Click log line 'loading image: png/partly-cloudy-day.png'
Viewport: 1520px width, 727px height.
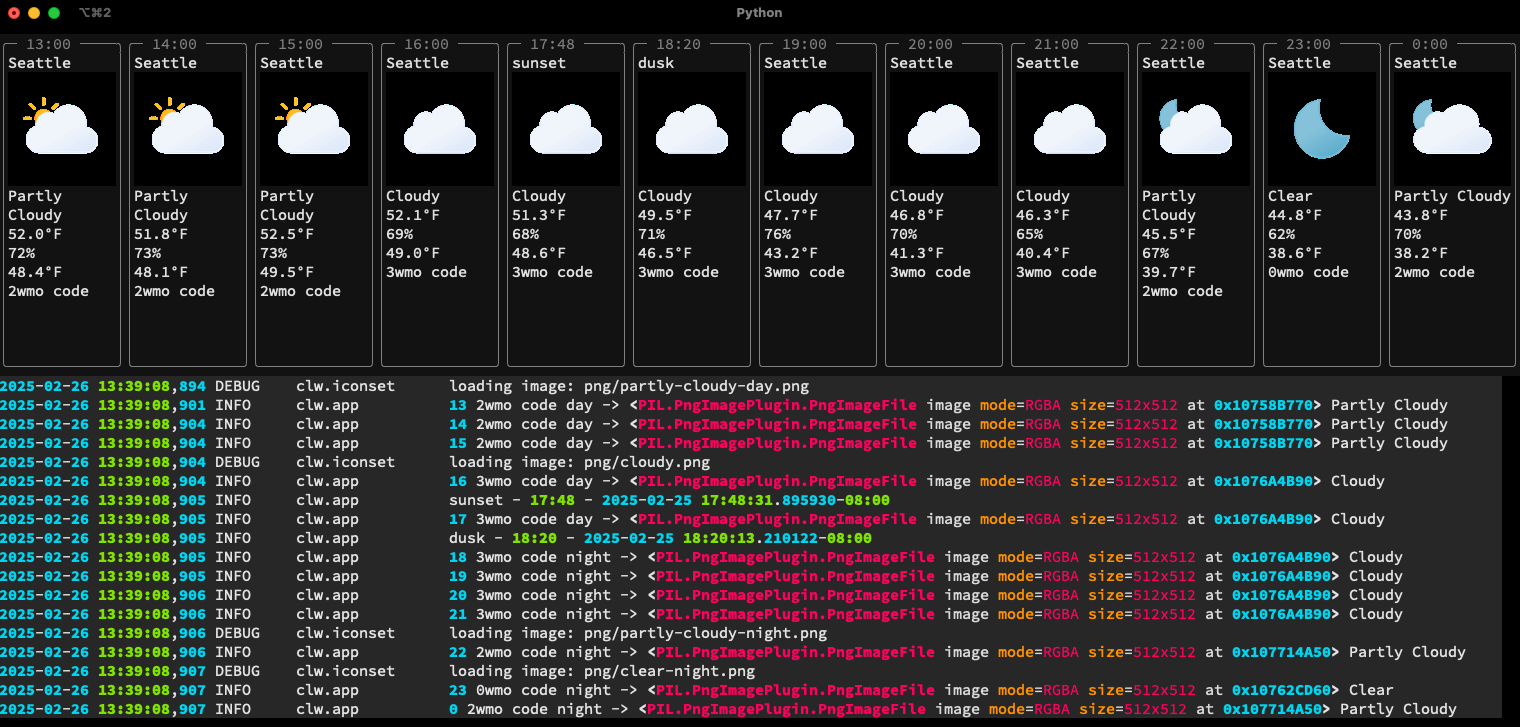pyautogui.click(x=629, y=386)
